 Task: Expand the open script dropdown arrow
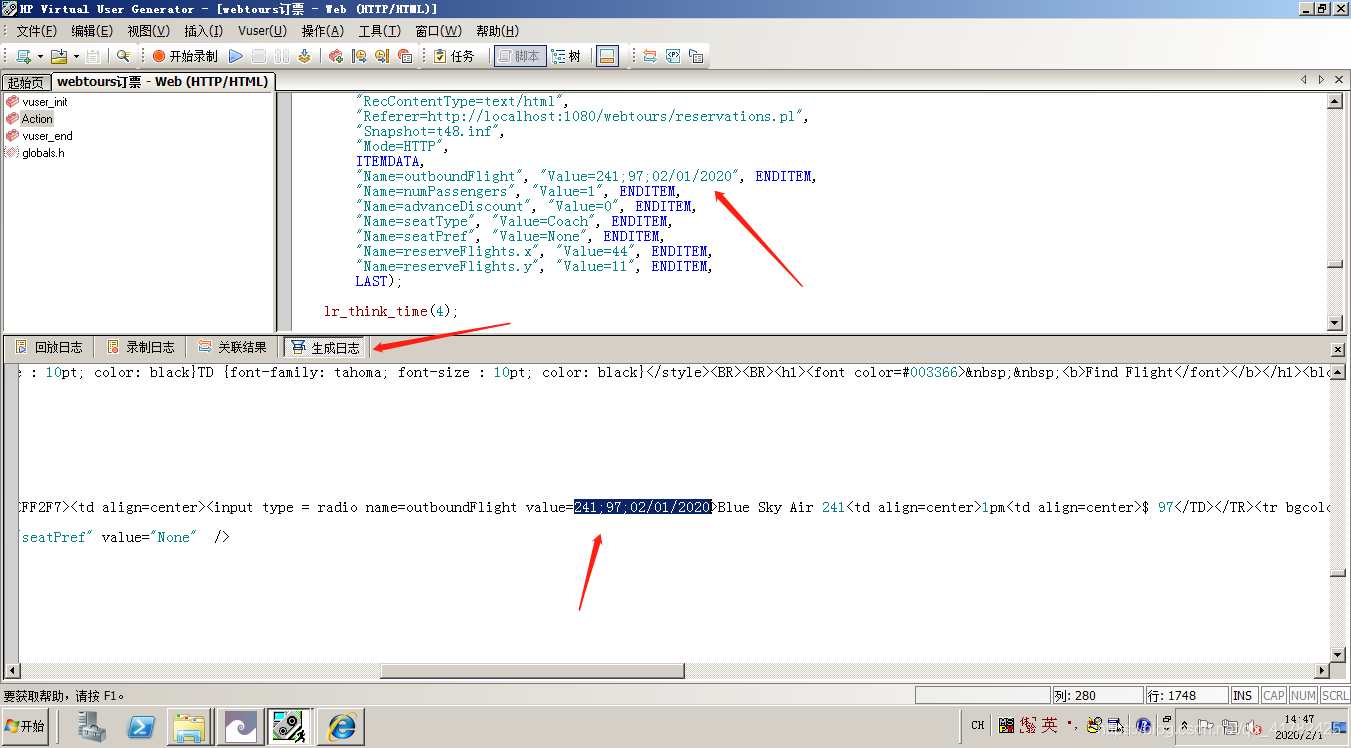pyautogui.click(x=75, y=56)
